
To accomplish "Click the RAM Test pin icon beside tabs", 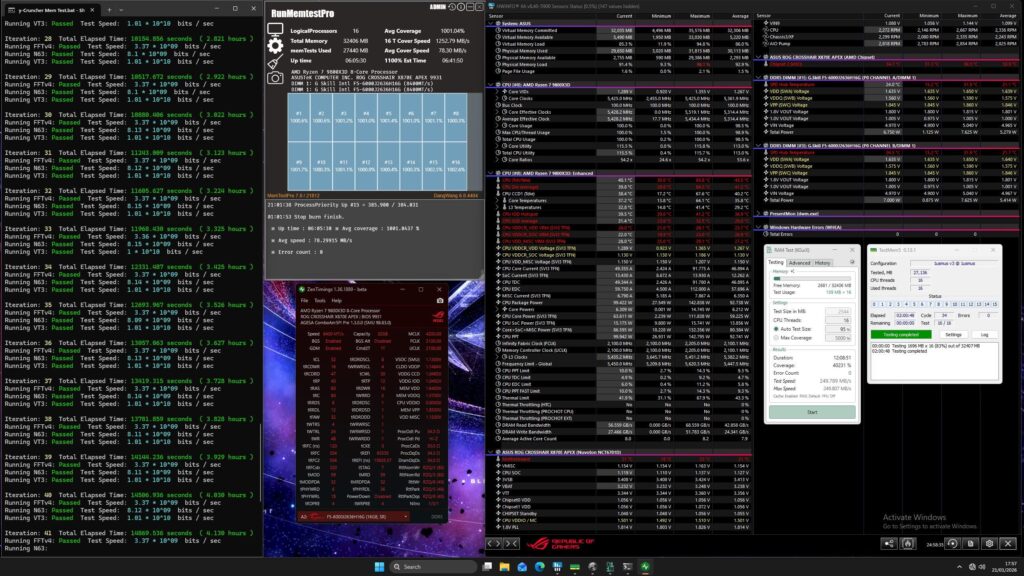I will 852,263.
